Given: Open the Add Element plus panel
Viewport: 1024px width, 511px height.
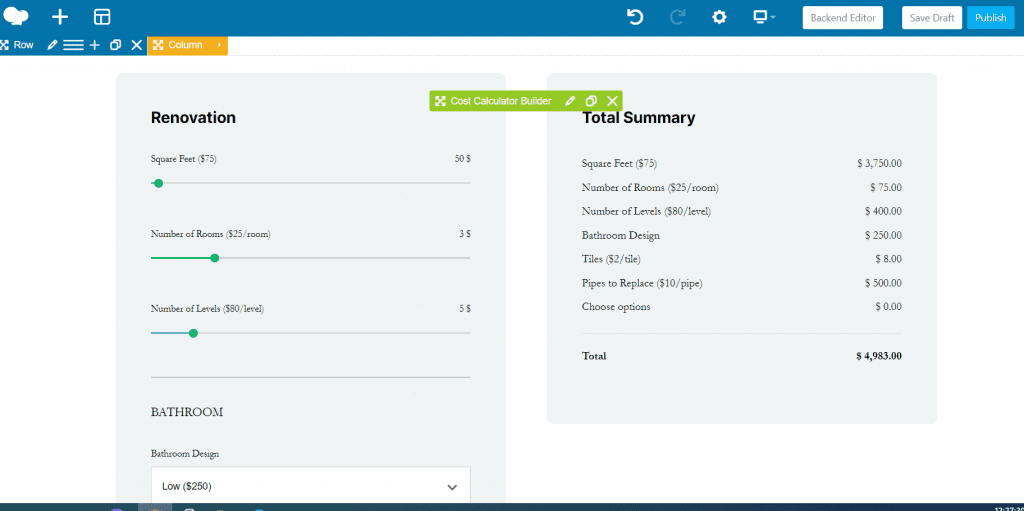Looking at the screenshot, I should (x=59, y=18).
